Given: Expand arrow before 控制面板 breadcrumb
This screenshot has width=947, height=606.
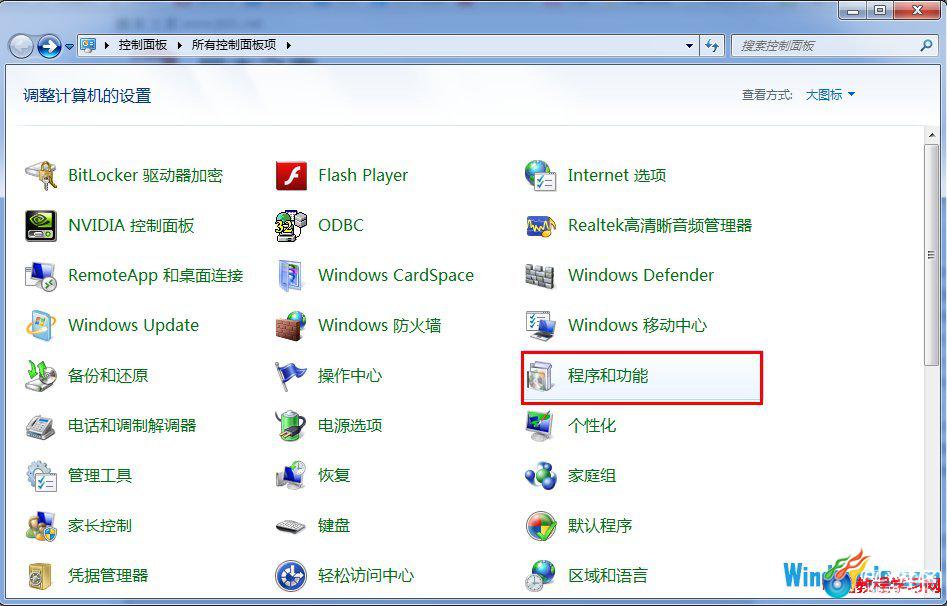Looking at the screenshot, I should click(x=107, y=45).
